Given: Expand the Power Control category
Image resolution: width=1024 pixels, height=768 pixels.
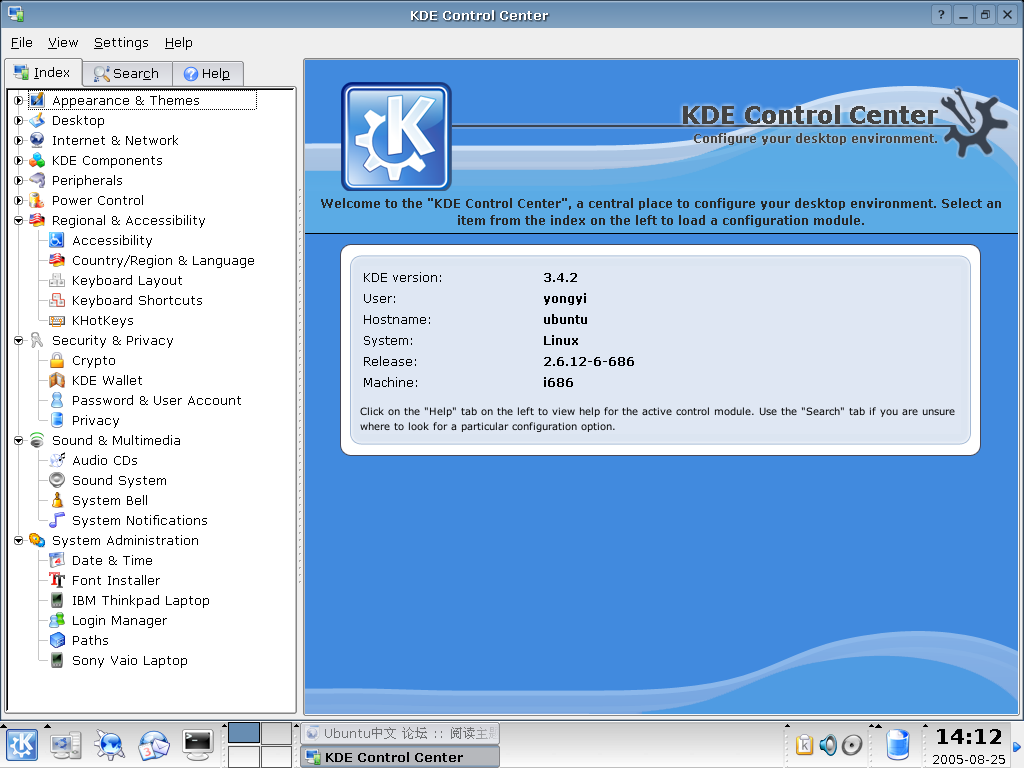Looking at the screenshot, I should click(x=18, y=200).
